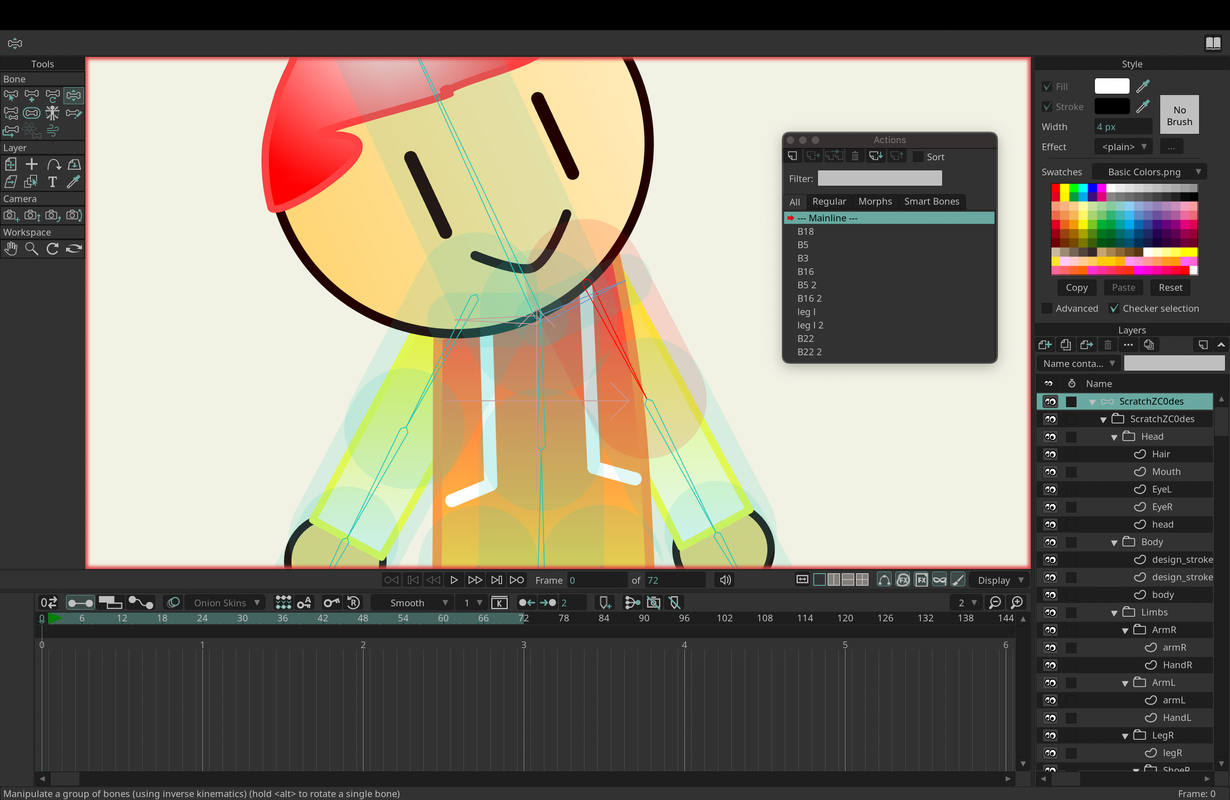
Task: Open the Effect plain dropdown
Action: (1123, 147)
